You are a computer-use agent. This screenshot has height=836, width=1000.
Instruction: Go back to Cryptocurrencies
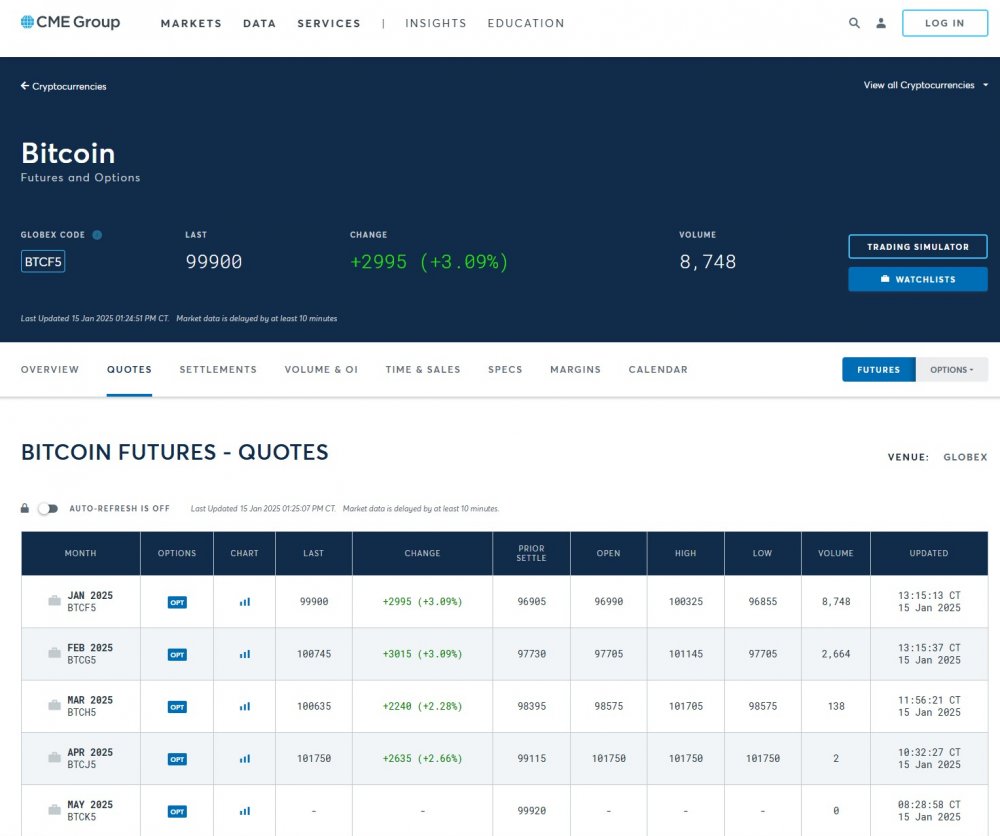point(64,86)
